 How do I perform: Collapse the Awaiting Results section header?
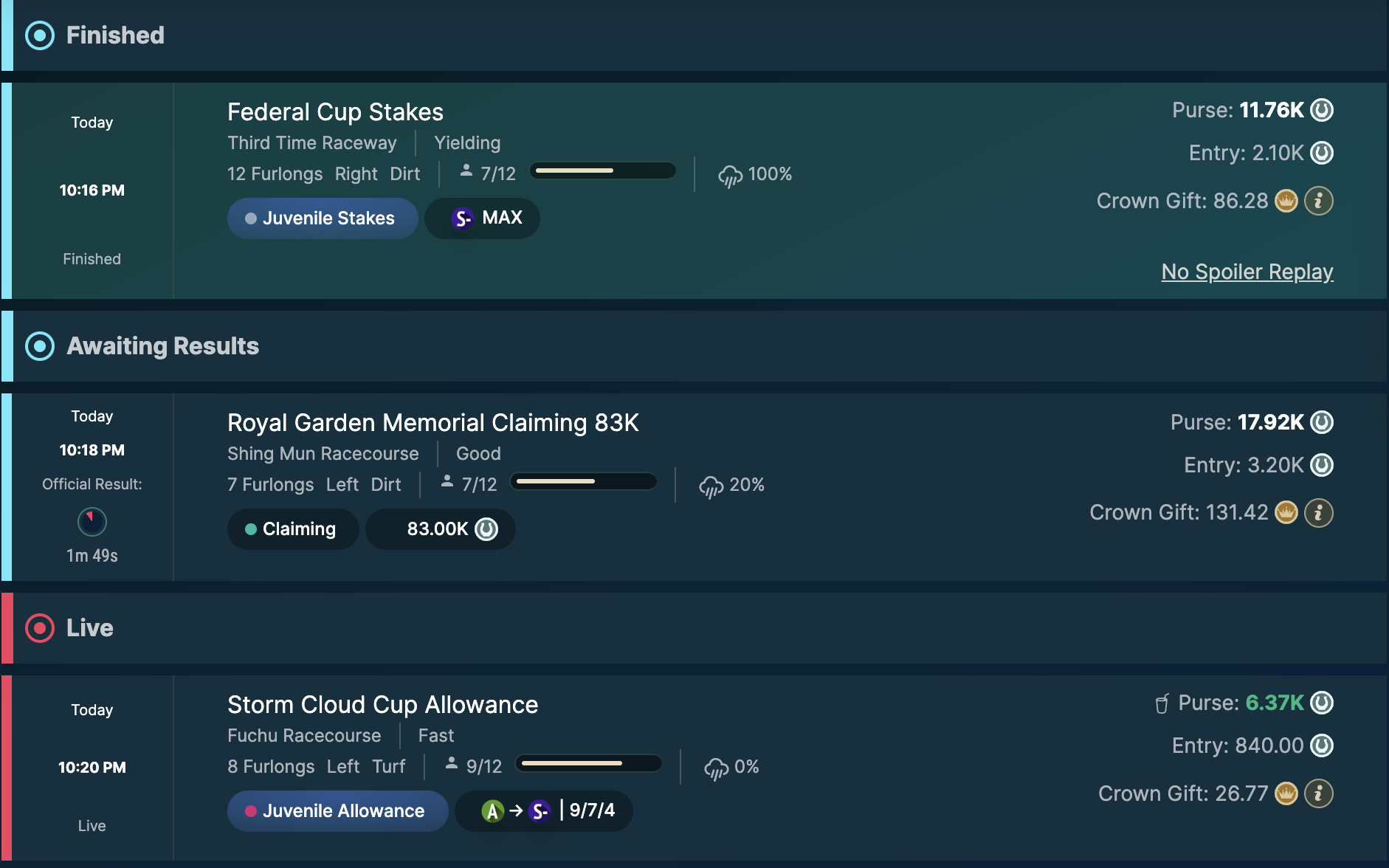coord(162,346)
